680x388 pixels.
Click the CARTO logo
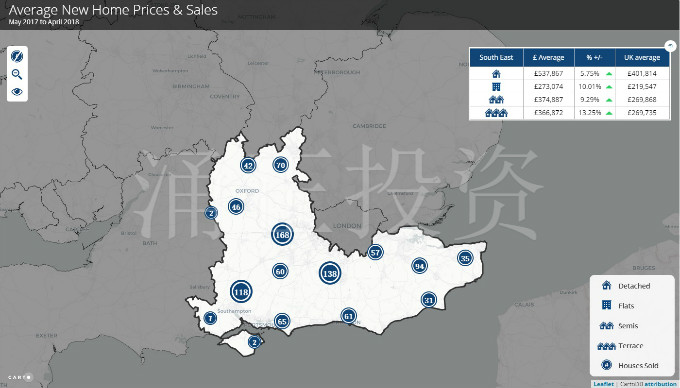(x=20, y=377)
